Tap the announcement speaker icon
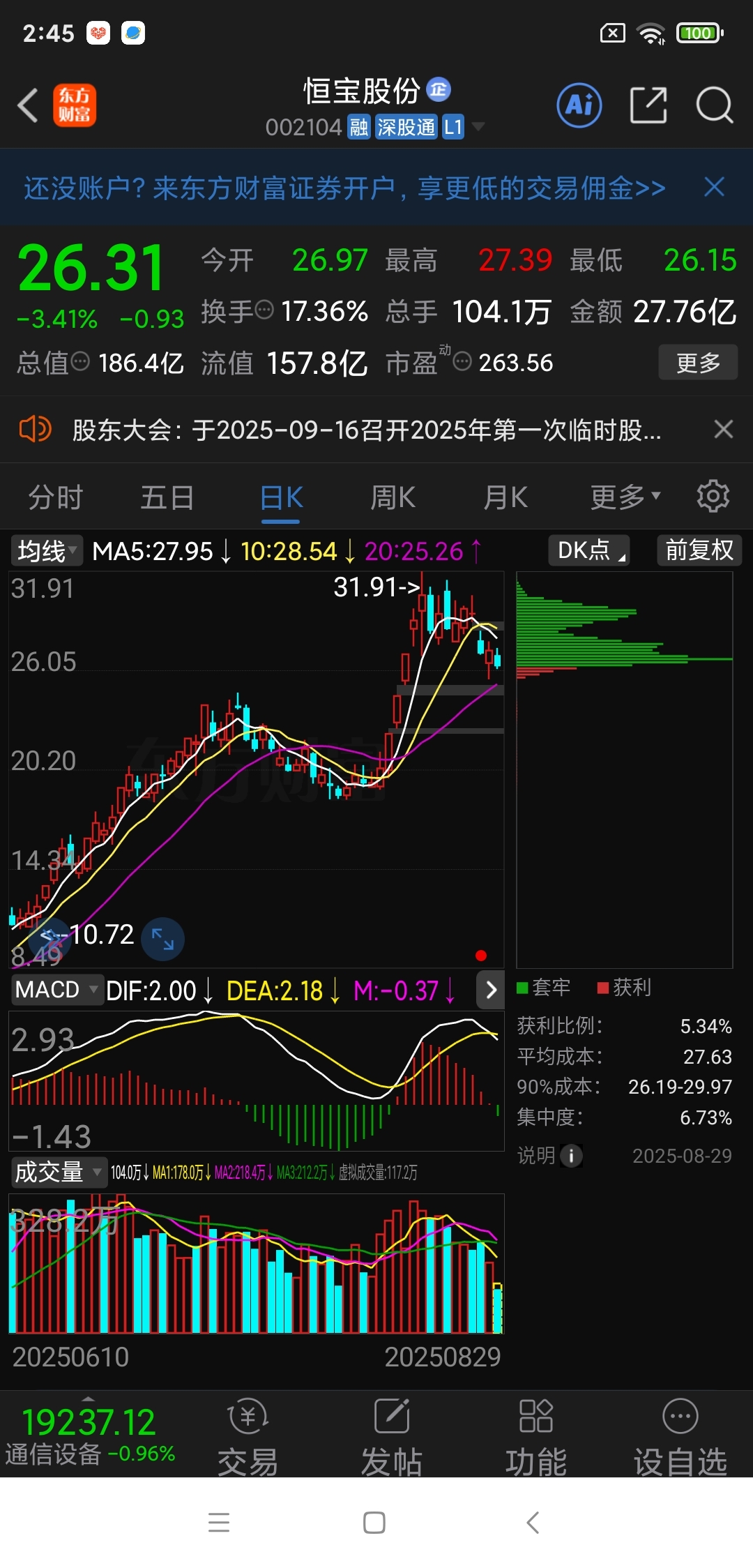This screenshot has height=1568, width=753. tap(35, 429)
